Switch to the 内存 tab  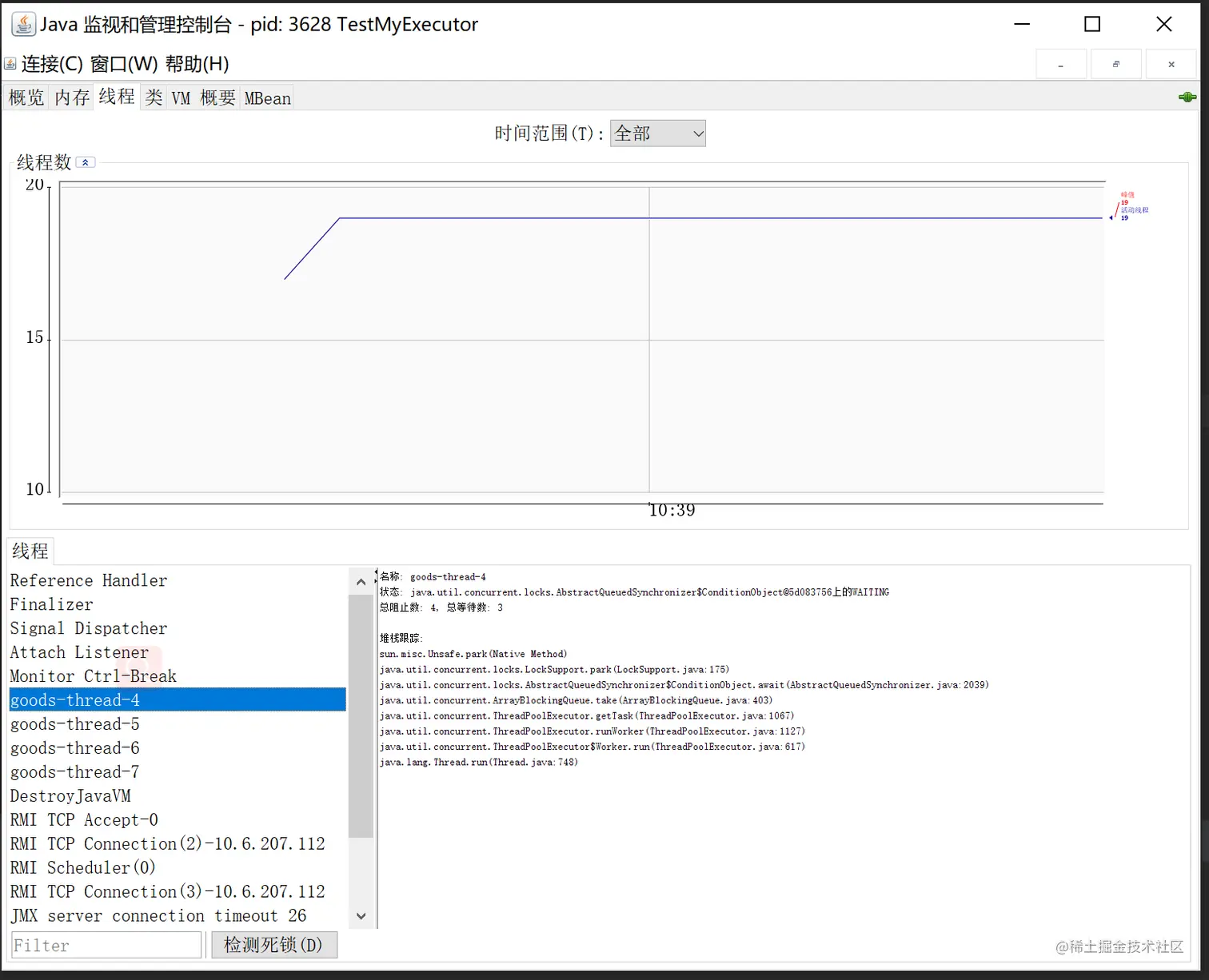click(x=72, y=98)
